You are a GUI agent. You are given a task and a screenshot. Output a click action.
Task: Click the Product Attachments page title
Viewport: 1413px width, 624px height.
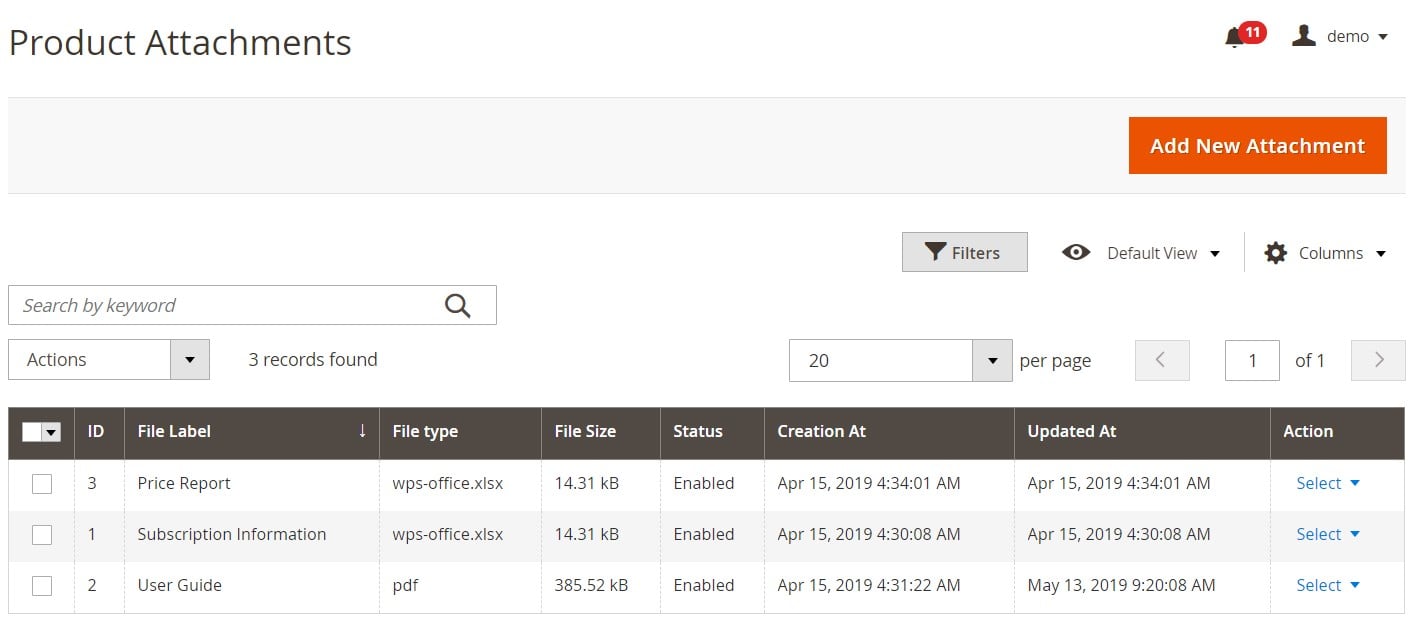point(180,43)
